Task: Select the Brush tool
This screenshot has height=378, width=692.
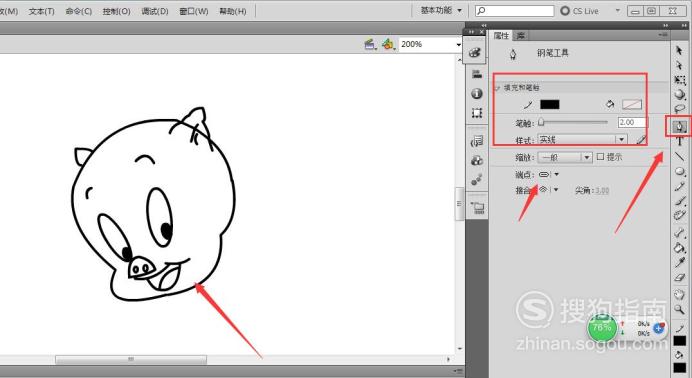Action: pos(680,201)
